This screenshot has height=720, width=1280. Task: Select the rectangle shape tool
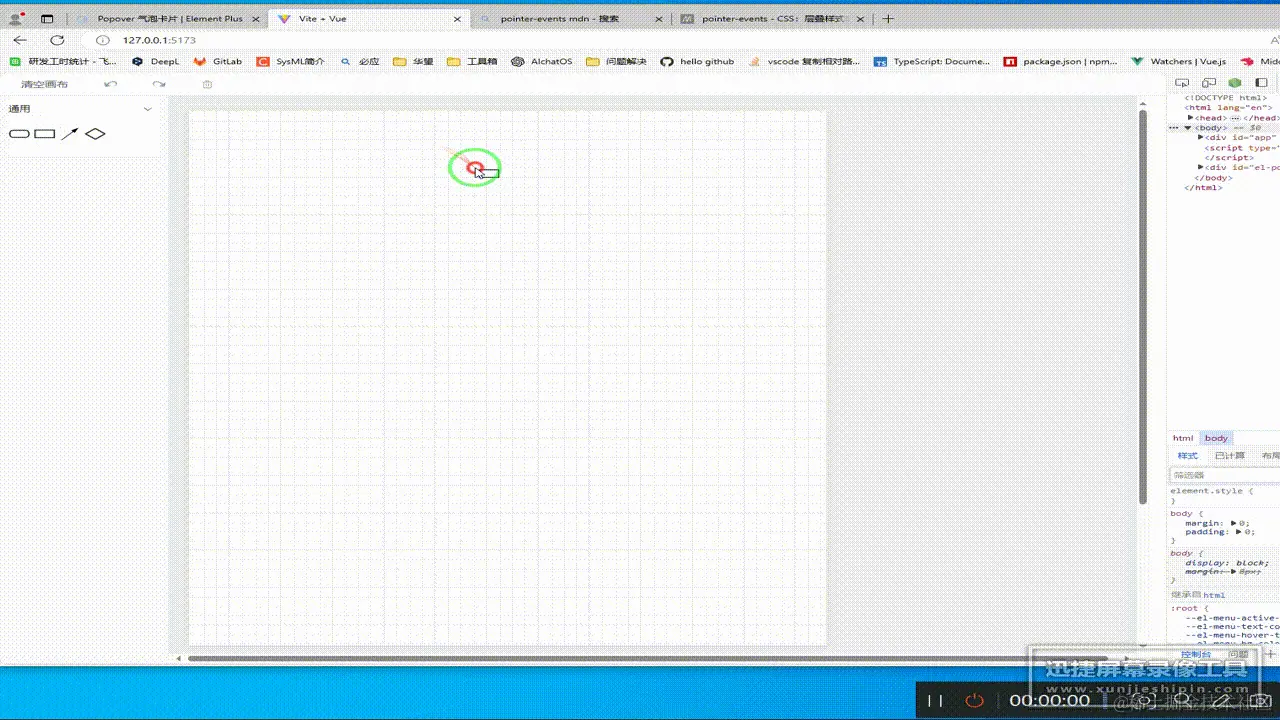(44, 134)
